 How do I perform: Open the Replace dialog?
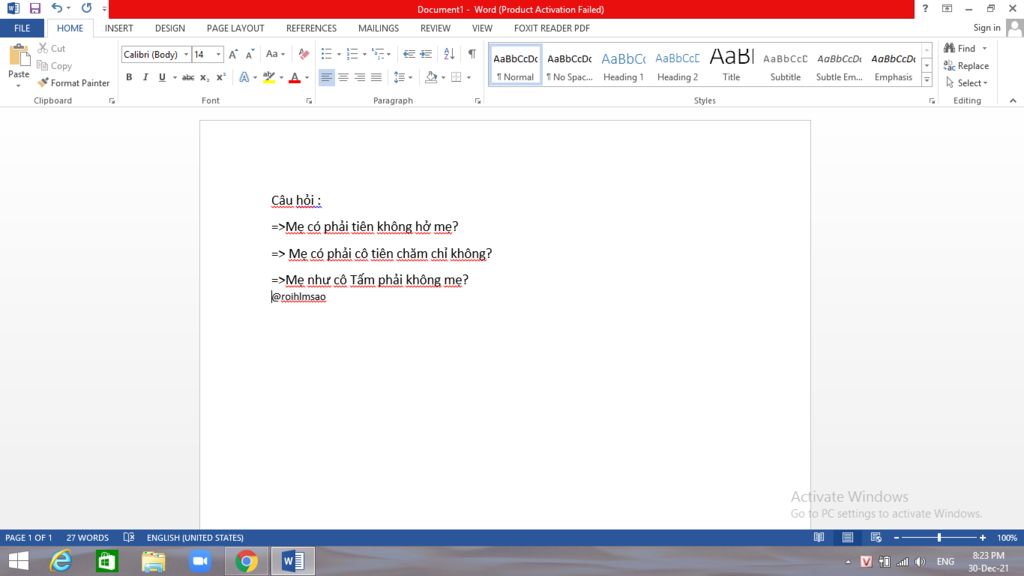967,65
